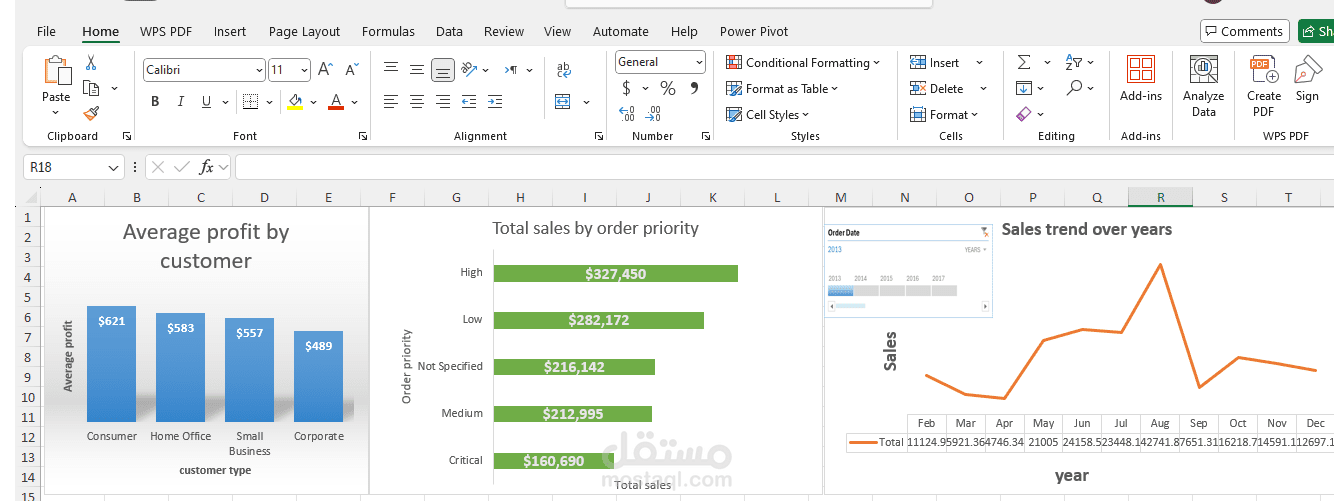Decrease indent in Alignment group
The image size is (1334, 501).
[469, 101]
